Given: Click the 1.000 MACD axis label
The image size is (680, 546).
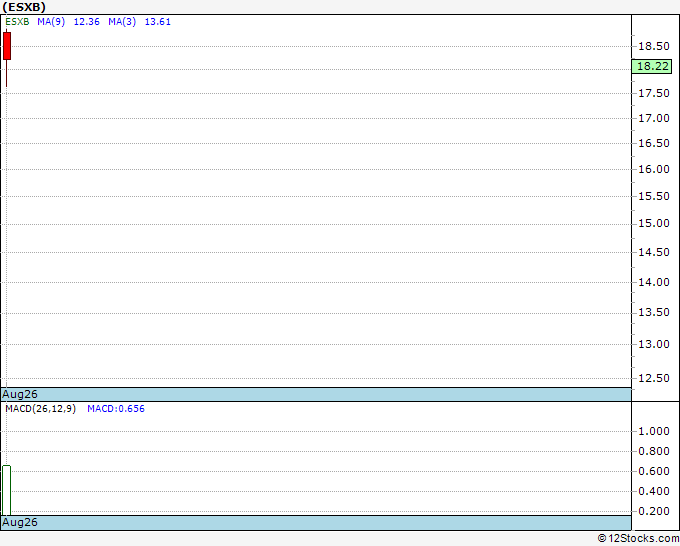Looking at the screenshot, I should coord(654,431).
